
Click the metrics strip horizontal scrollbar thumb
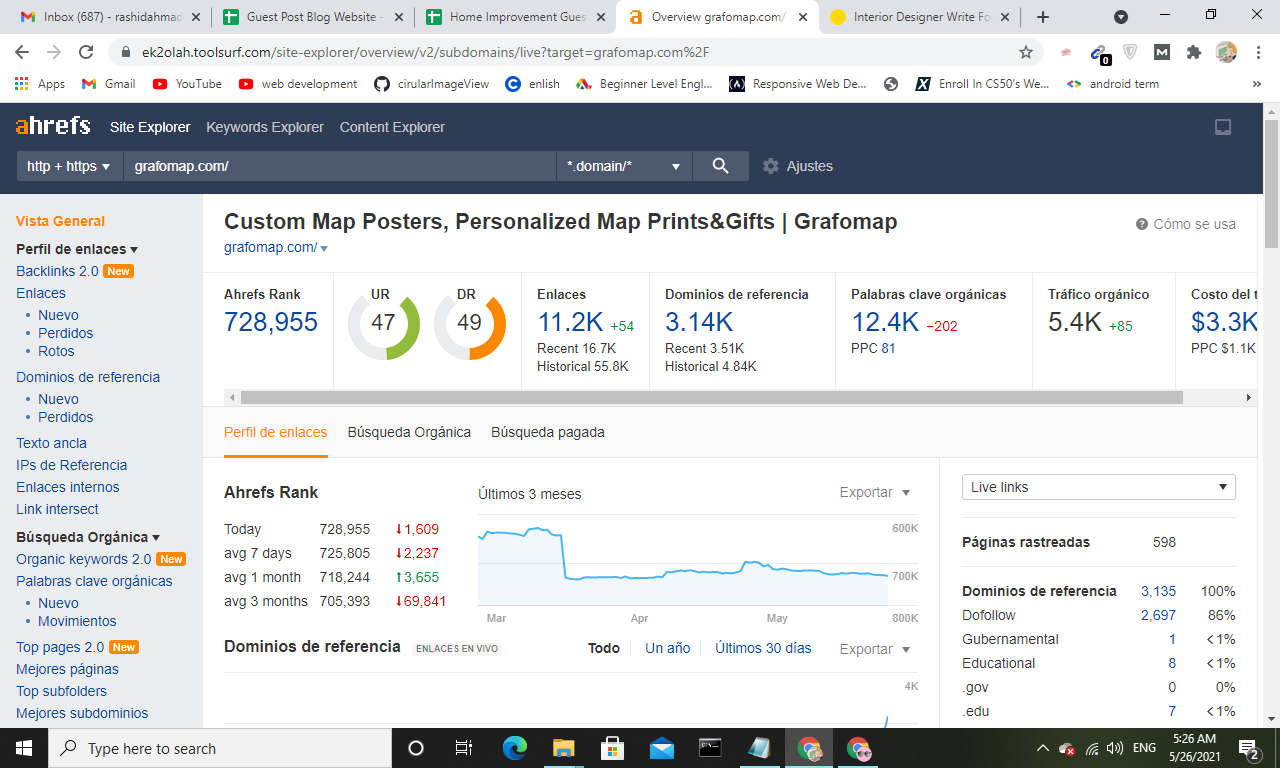[x=711, y=397]
